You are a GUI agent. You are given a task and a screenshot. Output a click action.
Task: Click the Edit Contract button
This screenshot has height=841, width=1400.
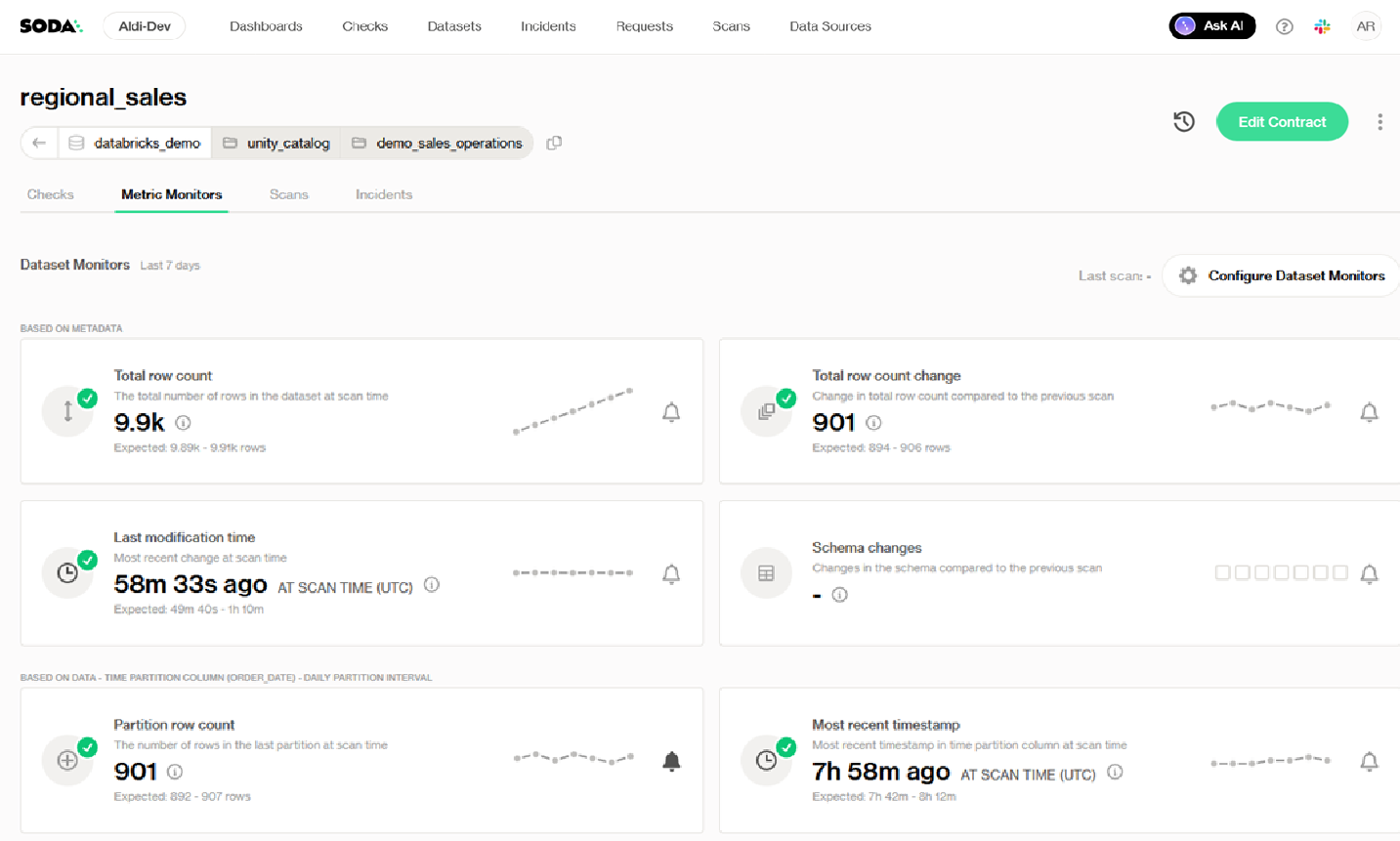pyautogui.click(x=1281, y=122)
